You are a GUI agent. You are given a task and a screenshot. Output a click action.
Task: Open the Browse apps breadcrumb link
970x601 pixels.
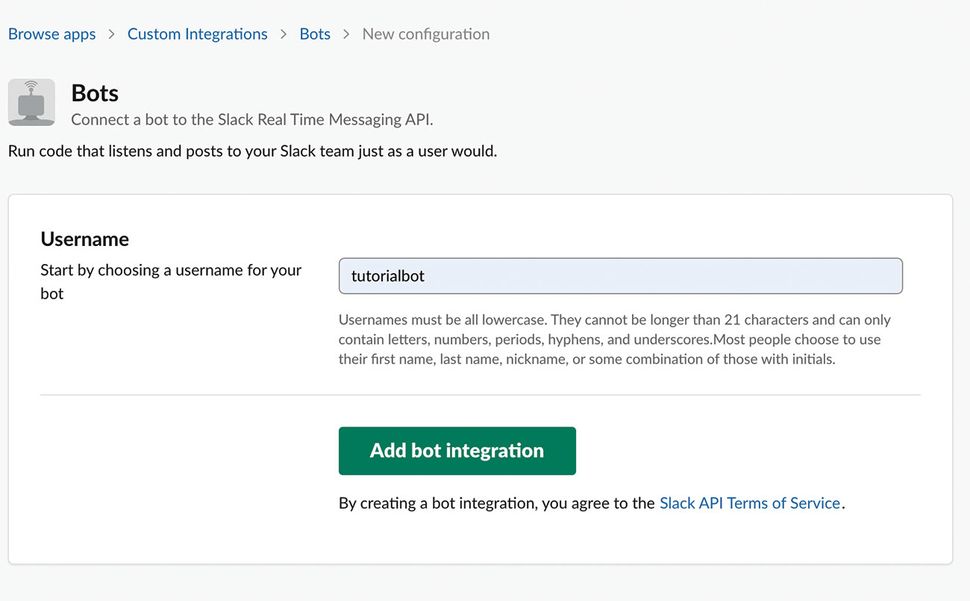[x=51, y=33]
